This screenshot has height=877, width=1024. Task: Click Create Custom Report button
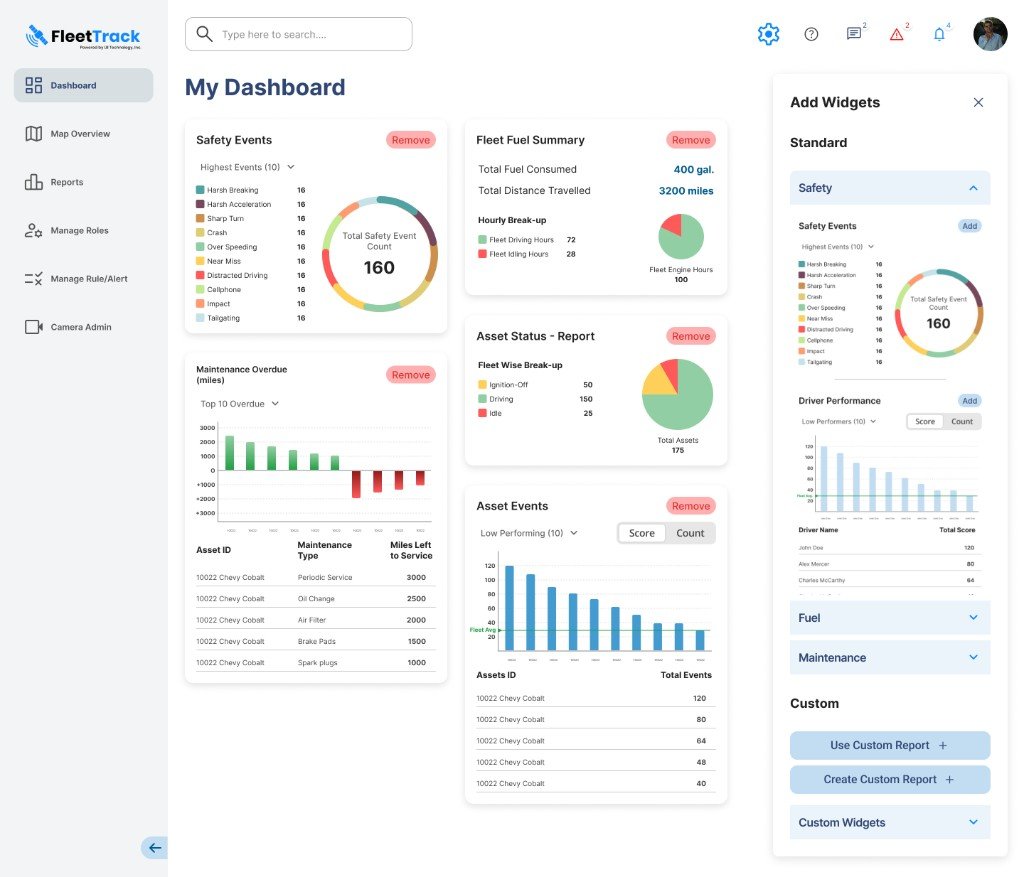click(889, 779)
